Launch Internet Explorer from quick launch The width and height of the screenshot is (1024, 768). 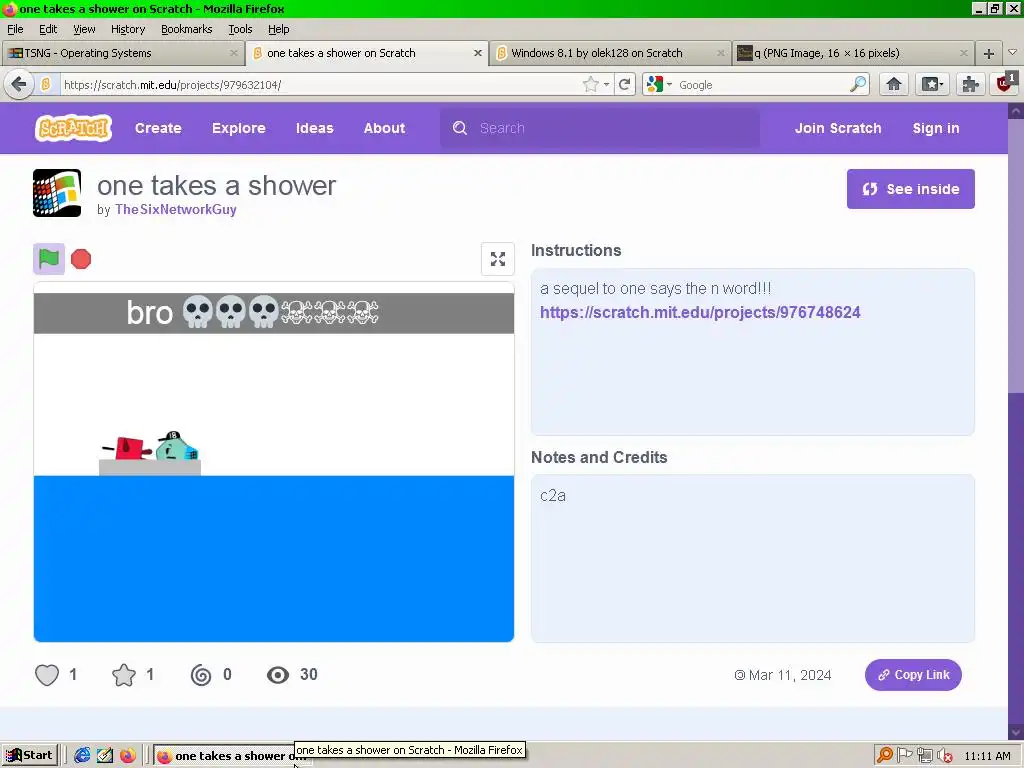pos(82,756)
